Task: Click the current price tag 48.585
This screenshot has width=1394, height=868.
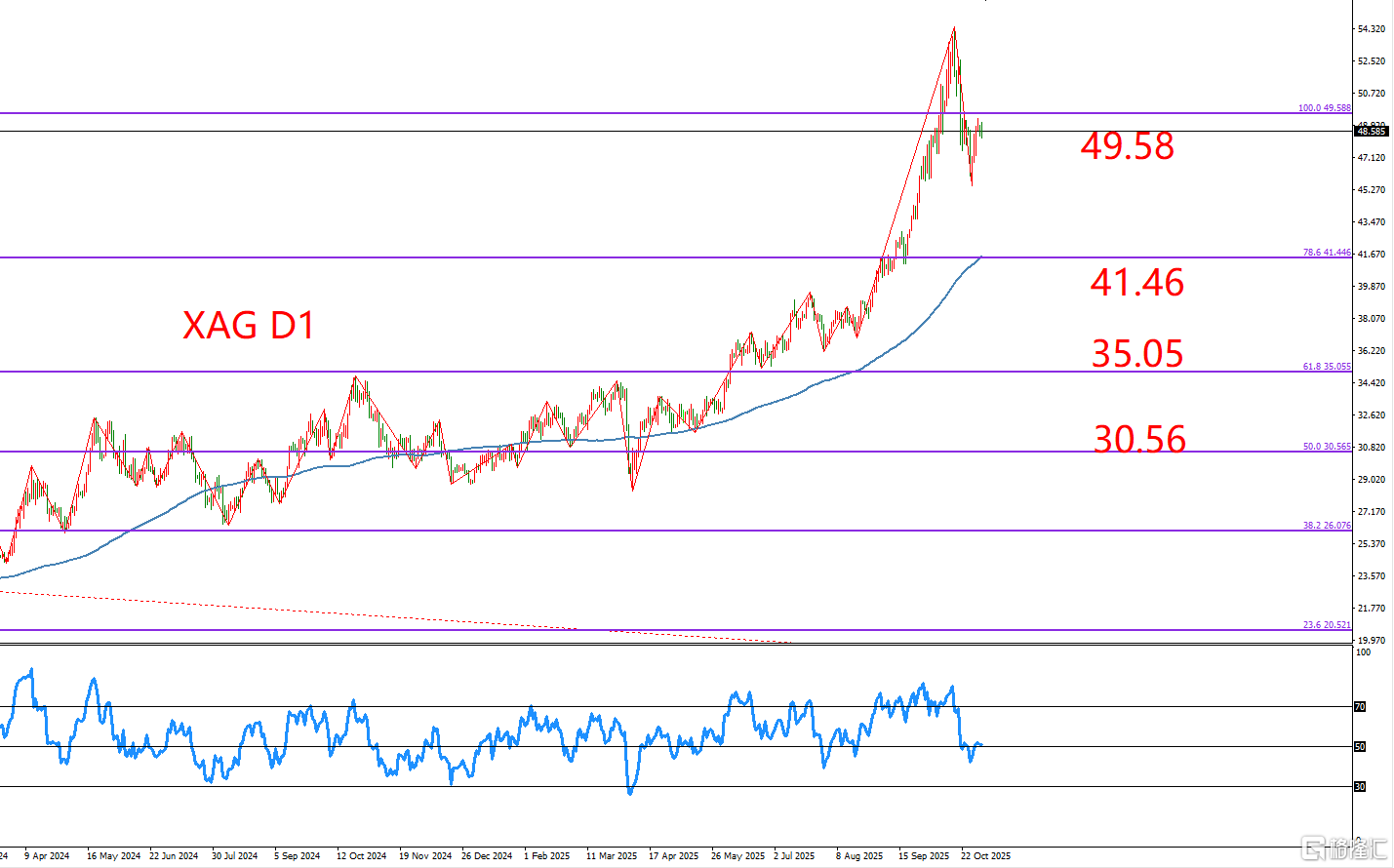Action: (x=1371, y=131)
